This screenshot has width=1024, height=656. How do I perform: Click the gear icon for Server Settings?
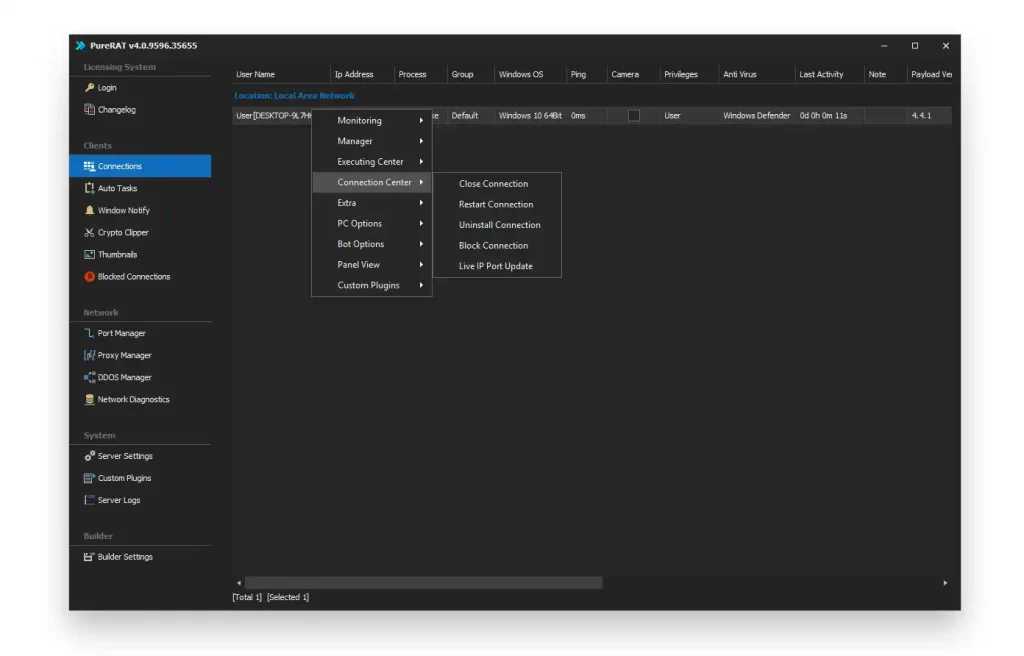click(89, 457)
